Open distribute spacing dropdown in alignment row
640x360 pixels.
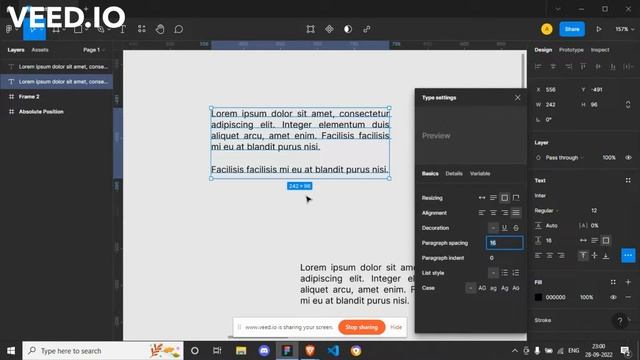629,67
